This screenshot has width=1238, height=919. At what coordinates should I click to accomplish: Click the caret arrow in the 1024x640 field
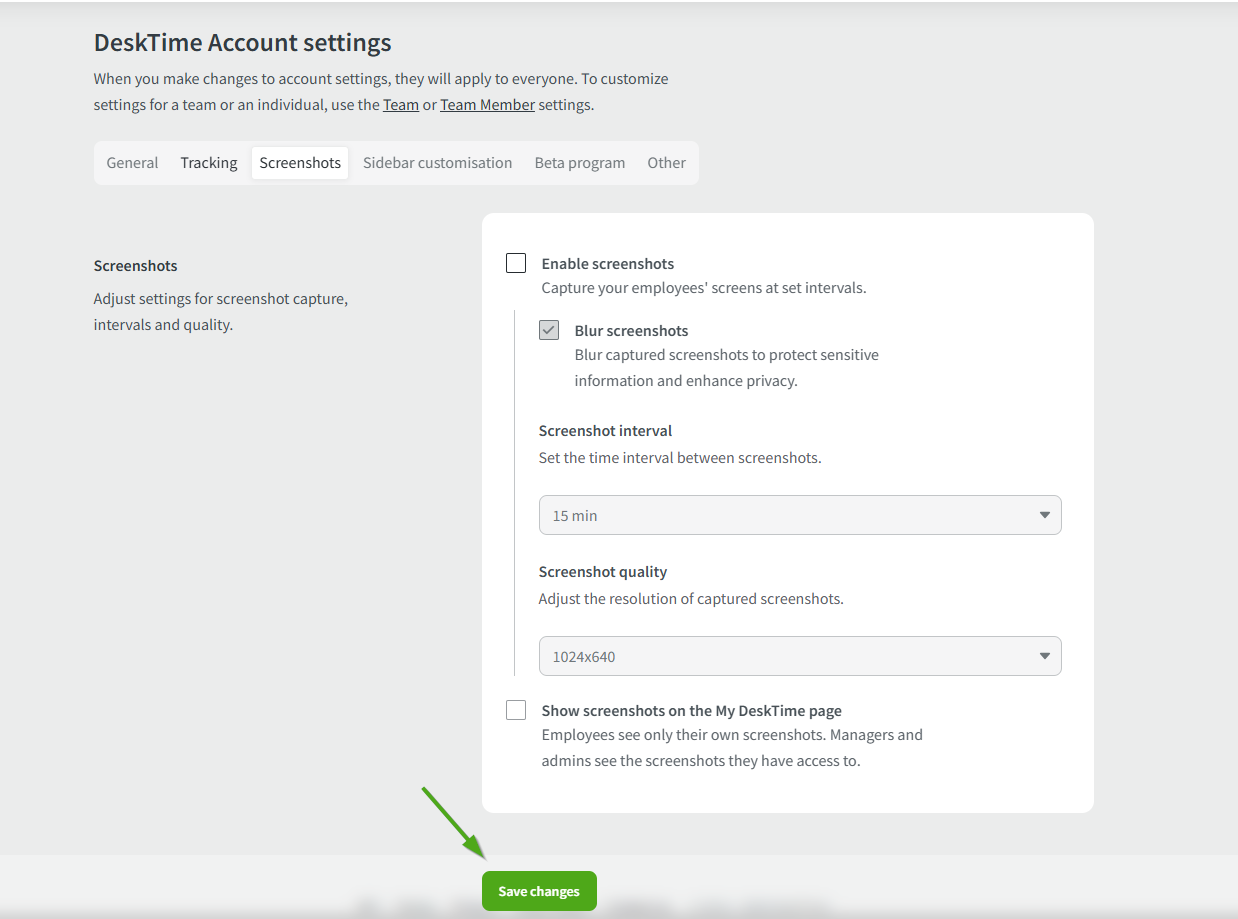(x=1044, y=656)
